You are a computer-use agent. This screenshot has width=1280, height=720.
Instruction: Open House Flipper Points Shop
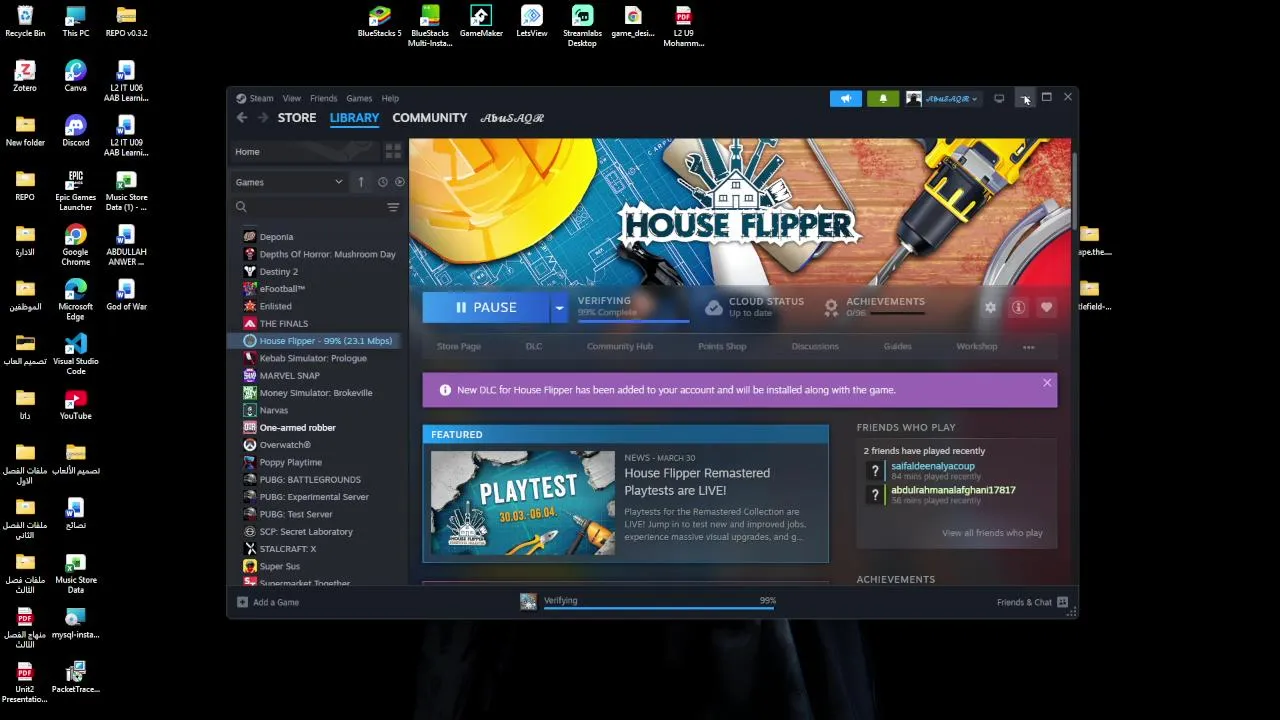(722, 346)
